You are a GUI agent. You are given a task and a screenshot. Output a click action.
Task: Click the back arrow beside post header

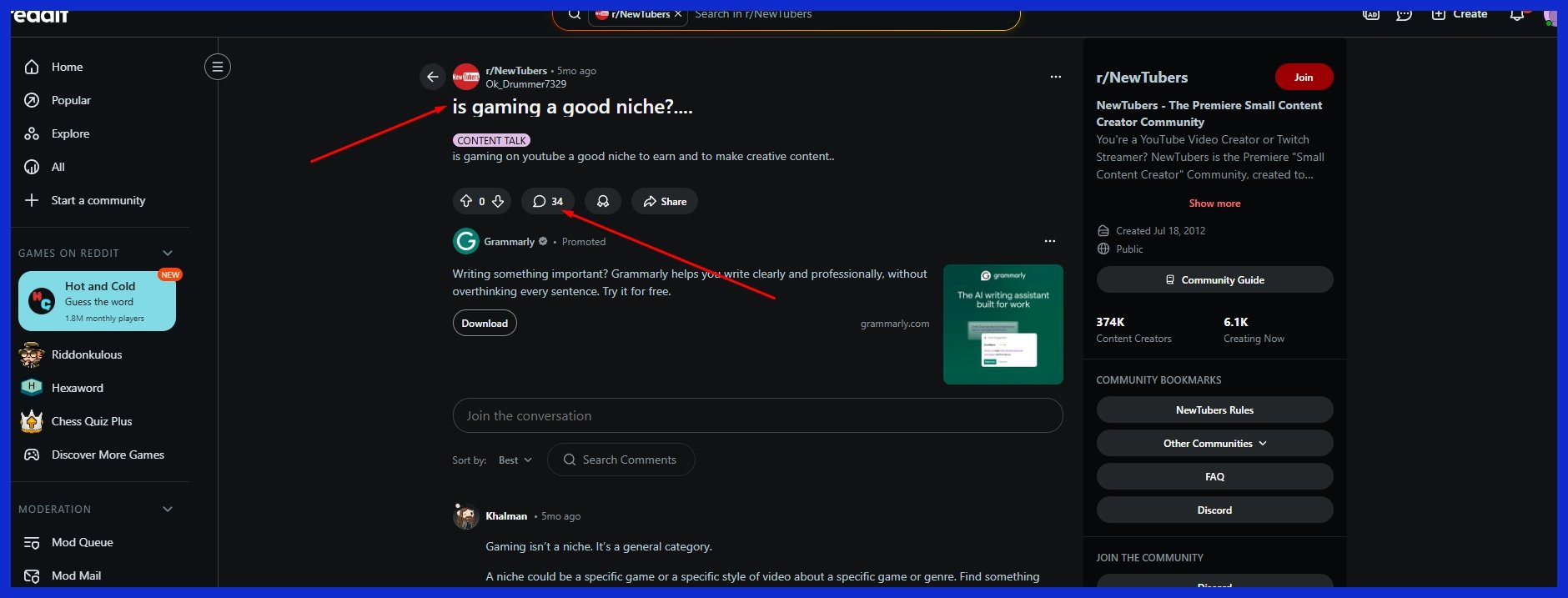[432, 77]
